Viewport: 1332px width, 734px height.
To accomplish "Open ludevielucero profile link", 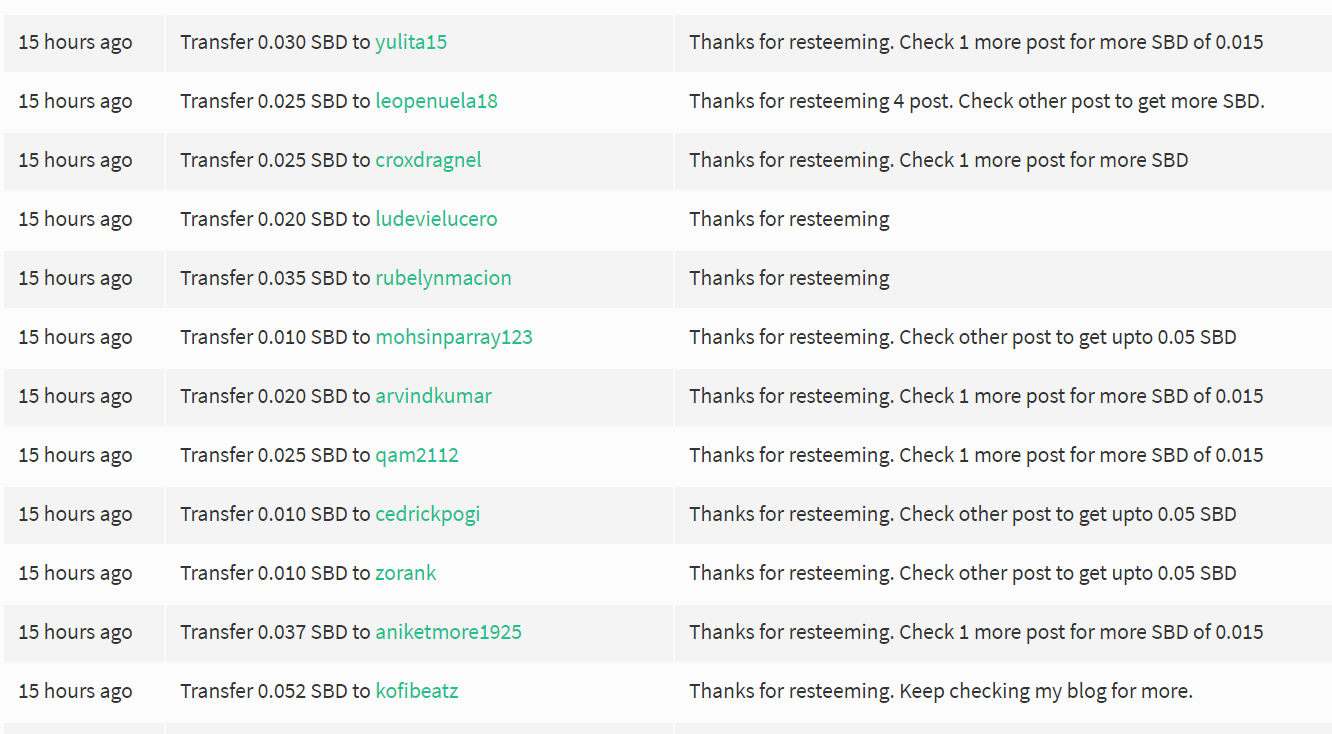I will click(436, 219).
